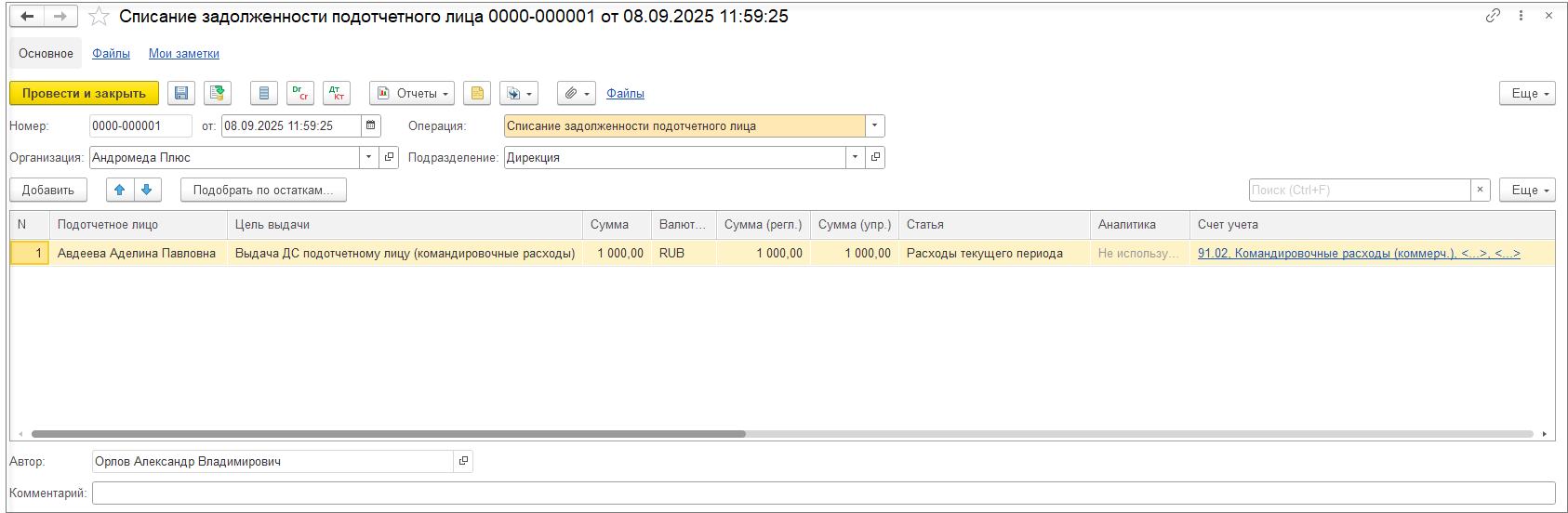Image resolution: width=1568 pixels, height=513 pixels.
Task: Click the Сумма (регл.) column header
Action: pyautogui.click(x=764, y=224)
